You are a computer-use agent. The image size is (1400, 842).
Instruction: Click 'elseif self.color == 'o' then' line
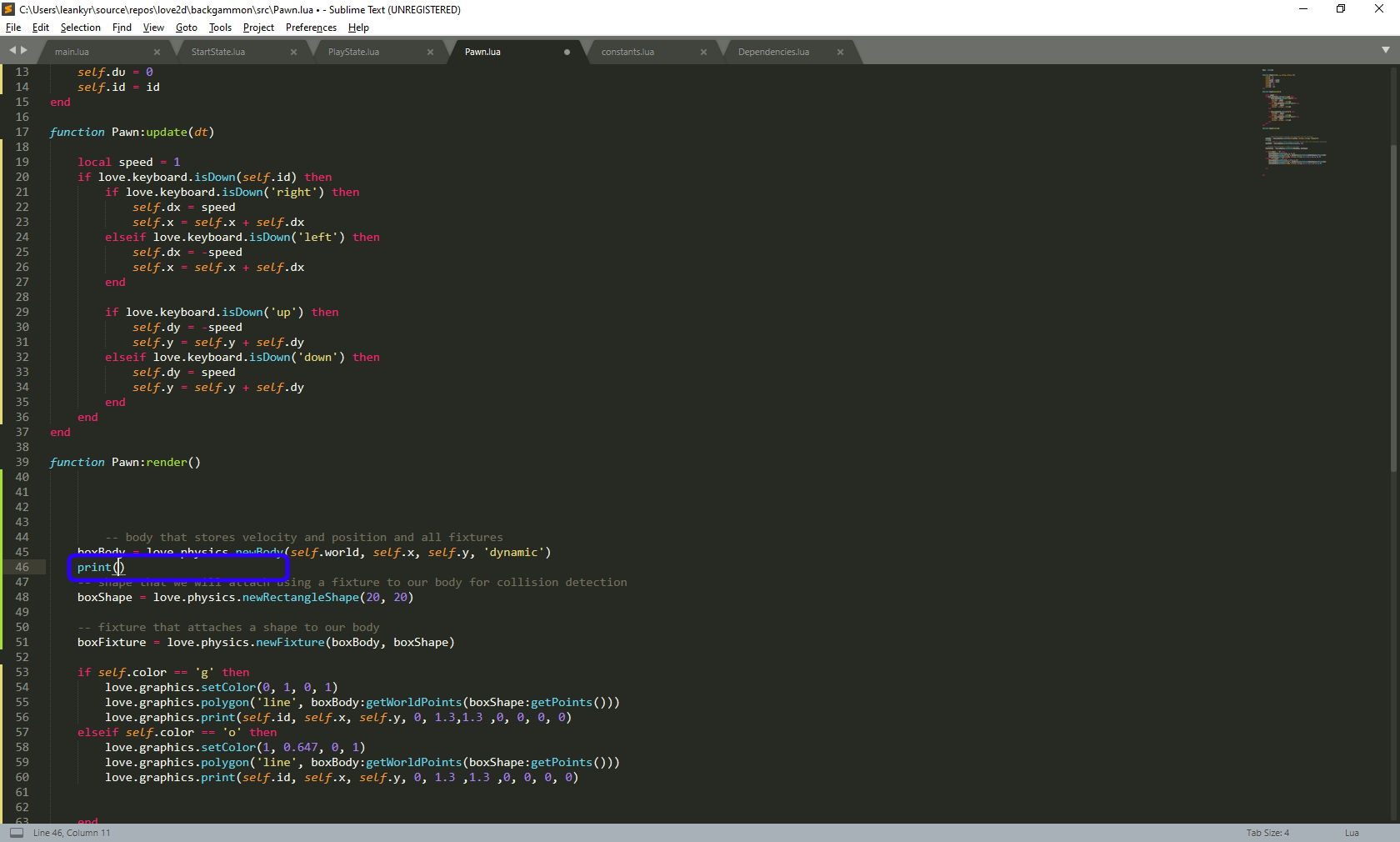tap(177, 732)
